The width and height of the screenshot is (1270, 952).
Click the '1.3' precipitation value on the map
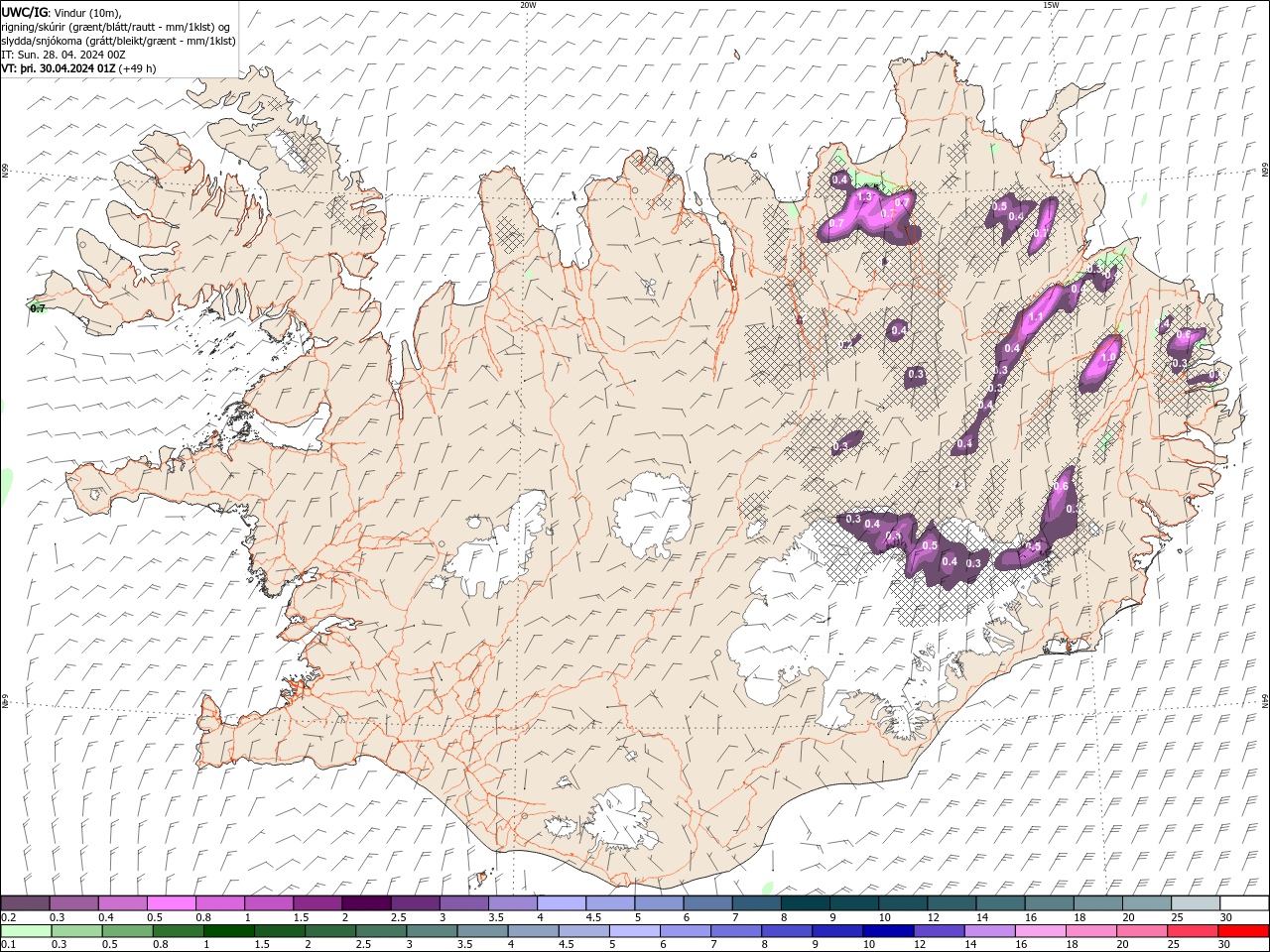[x=863, y=197]
